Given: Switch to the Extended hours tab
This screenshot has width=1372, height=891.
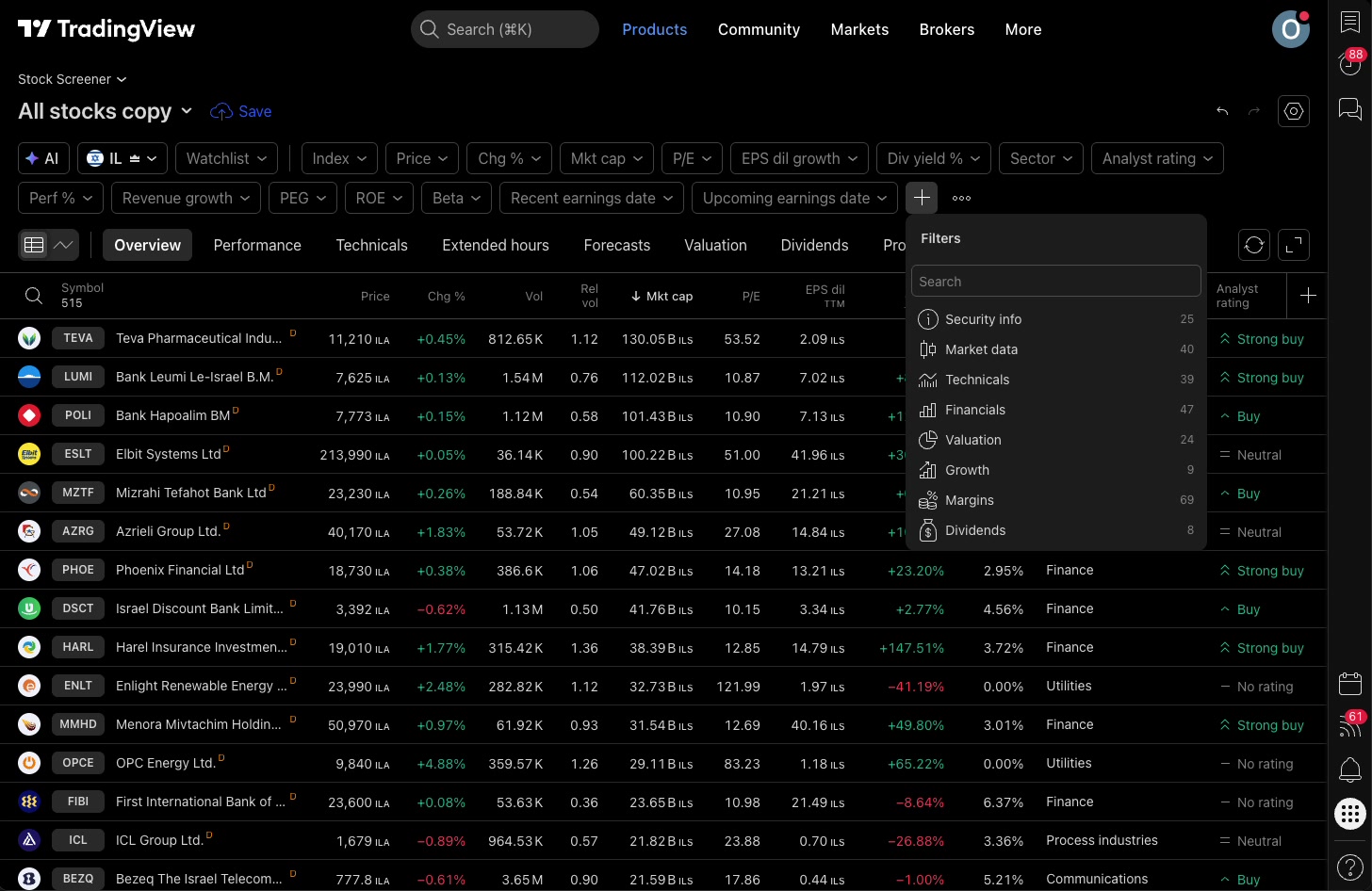Looking at the screenshot, I should [496, 245].
